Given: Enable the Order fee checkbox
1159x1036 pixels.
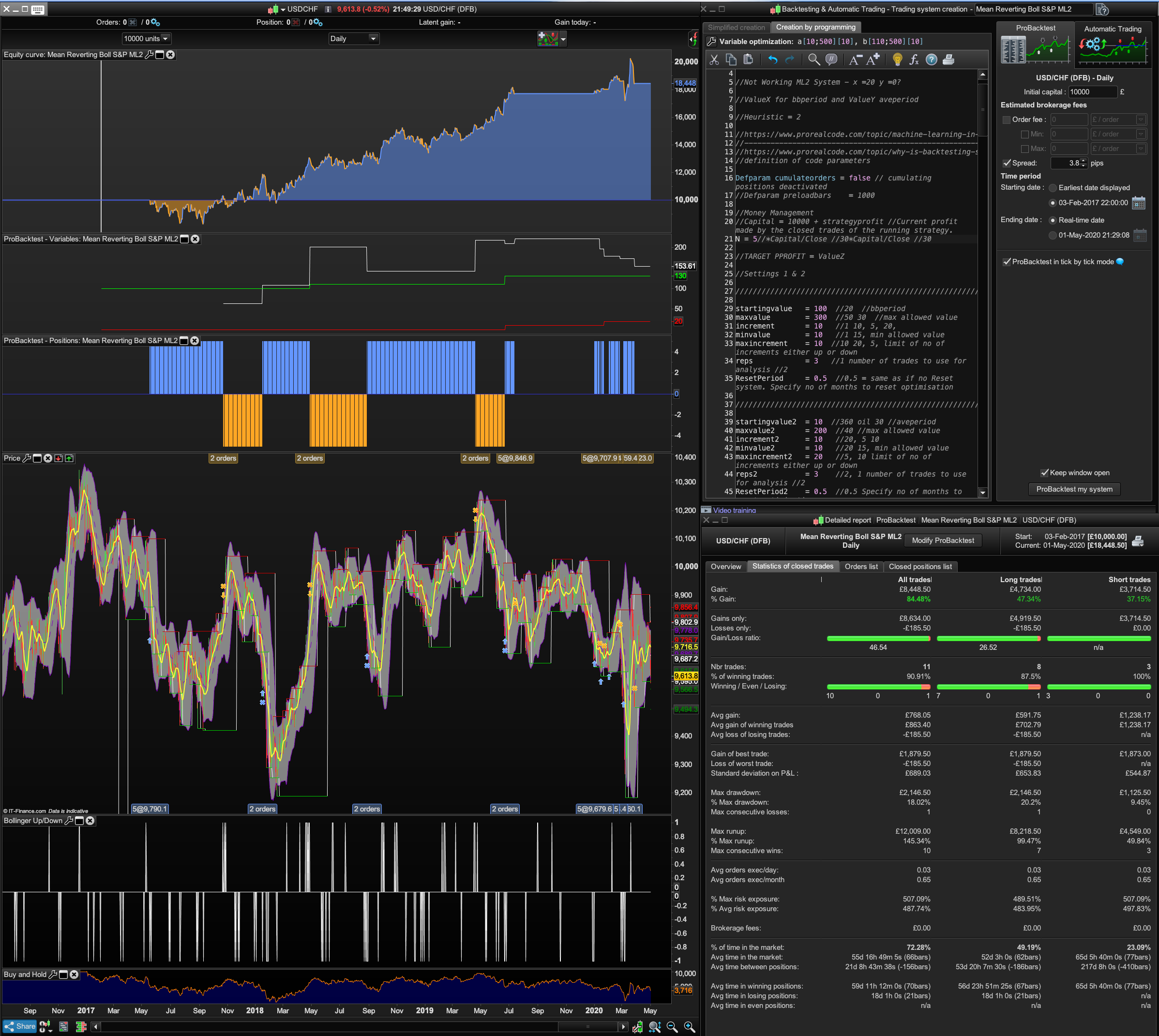Looking at the screenshot, I should coord(1007,120).
